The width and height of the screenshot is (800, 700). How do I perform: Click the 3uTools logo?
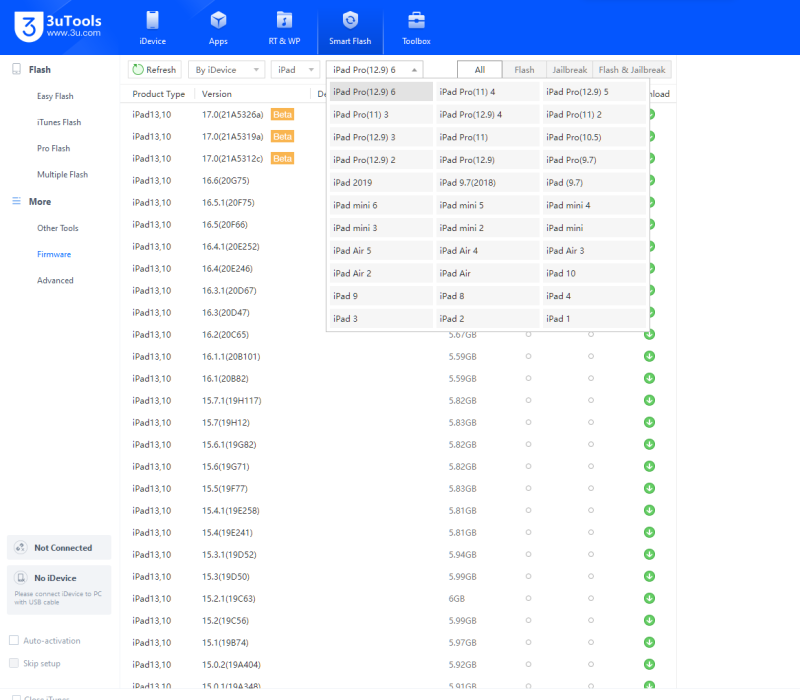tap(28, 27)
